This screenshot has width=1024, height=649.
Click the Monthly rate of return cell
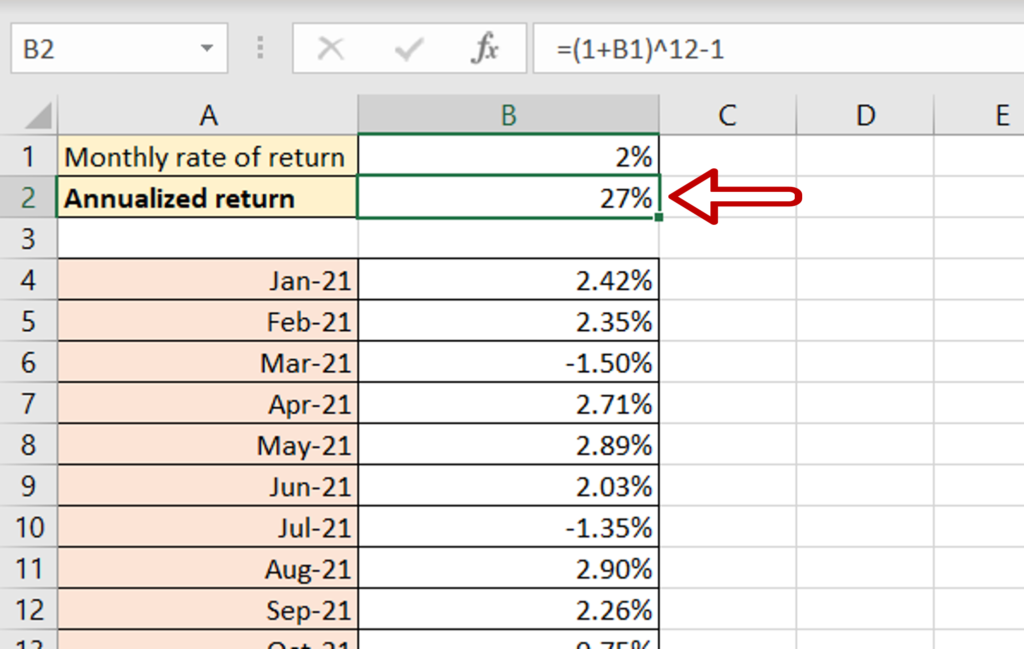pos(207,156)
